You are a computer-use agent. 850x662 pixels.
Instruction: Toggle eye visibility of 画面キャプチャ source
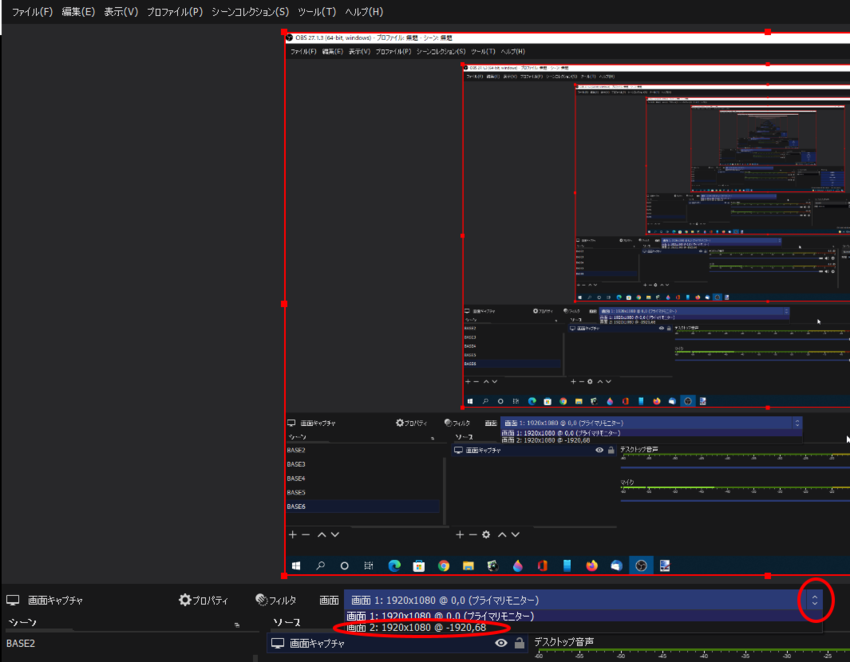coord(501,643)
